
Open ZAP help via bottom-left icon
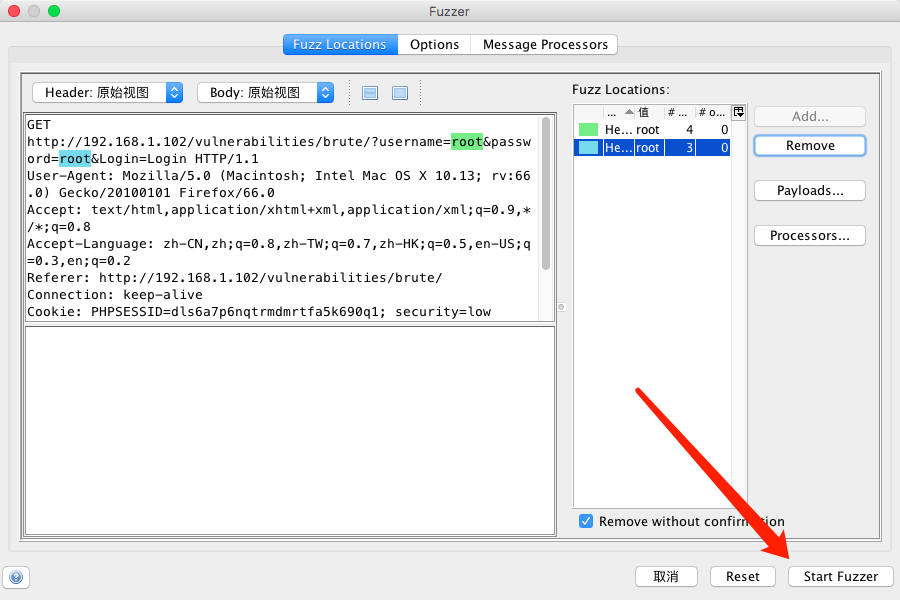pyautogui.click(x=17, y=577)
